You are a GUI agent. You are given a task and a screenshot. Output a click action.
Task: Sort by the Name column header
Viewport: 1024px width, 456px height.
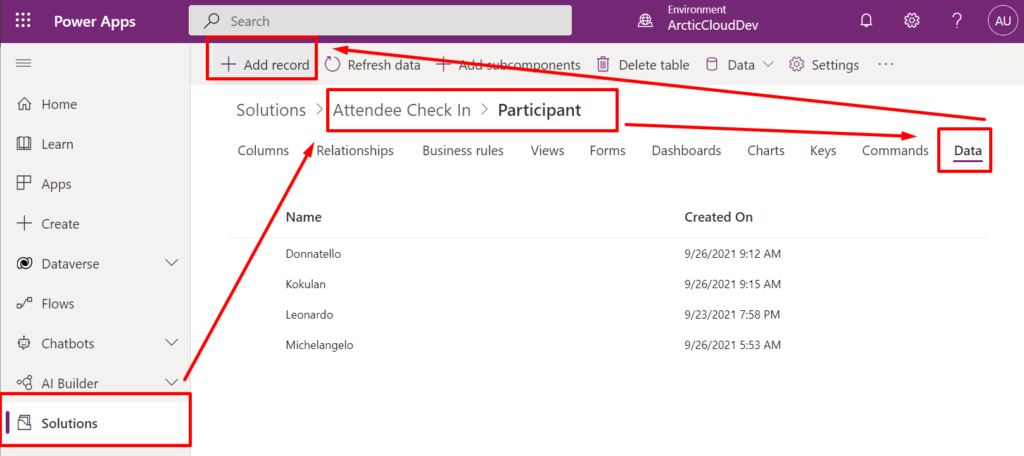[304, 218]
